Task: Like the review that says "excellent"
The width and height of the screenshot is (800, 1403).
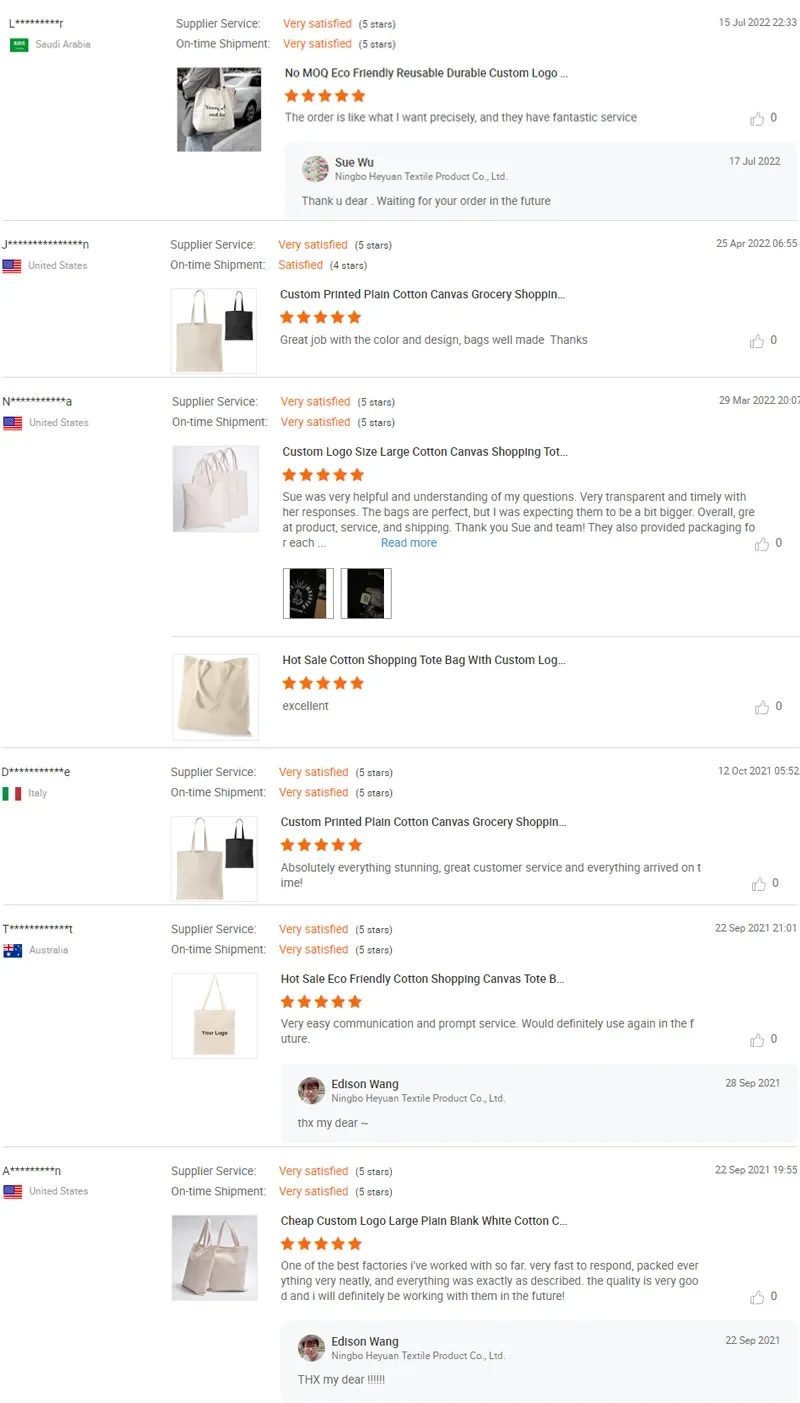Action: coord(761,707)
